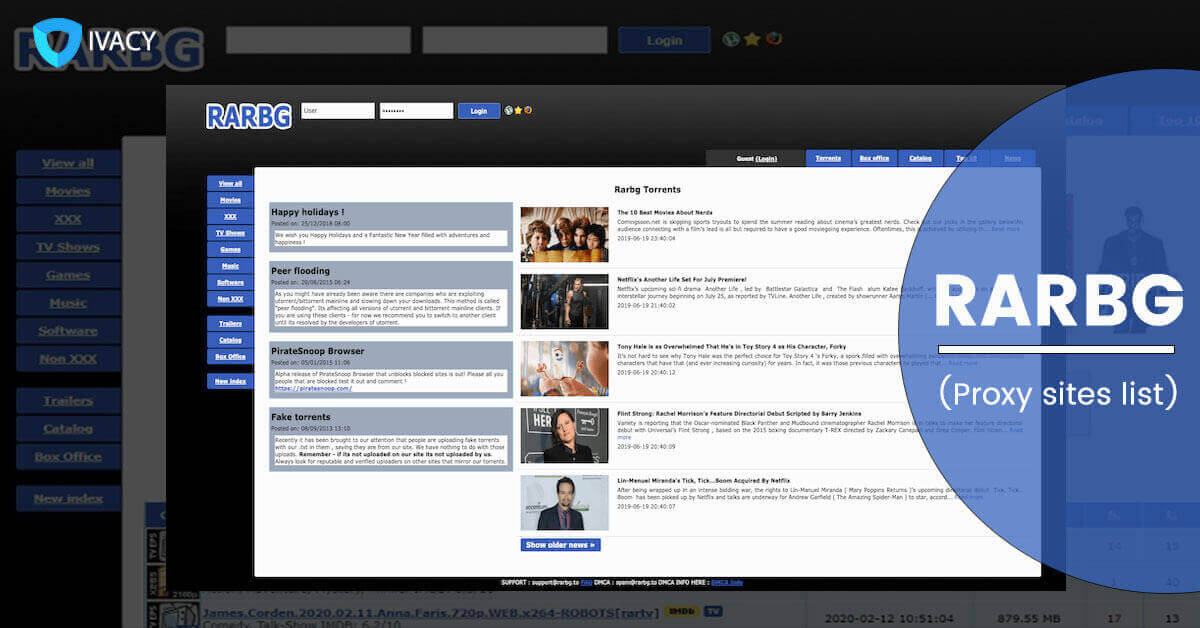Open Games in the blurred background sidebar

[68, 275]
